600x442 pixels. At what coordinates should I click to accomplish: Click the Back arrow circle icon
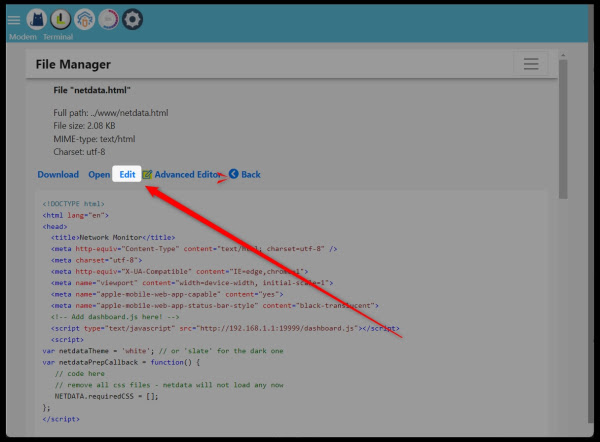233,174
